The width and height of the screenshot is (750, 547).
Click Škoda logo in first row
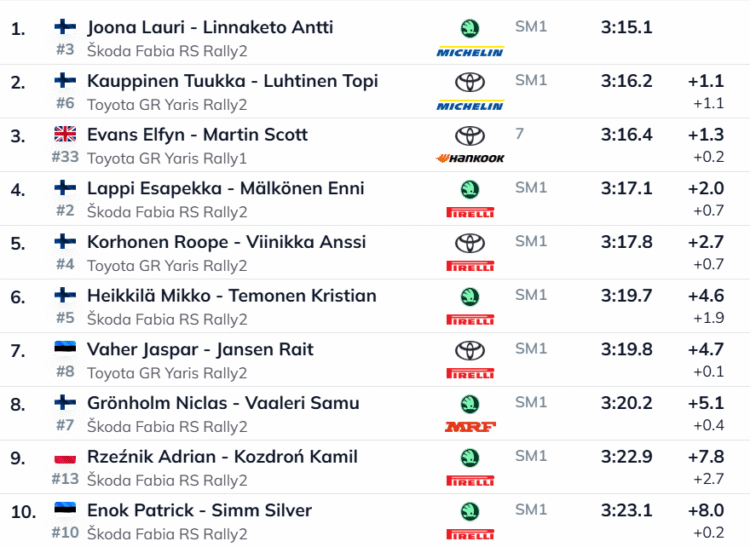click(x=469, y=28)
